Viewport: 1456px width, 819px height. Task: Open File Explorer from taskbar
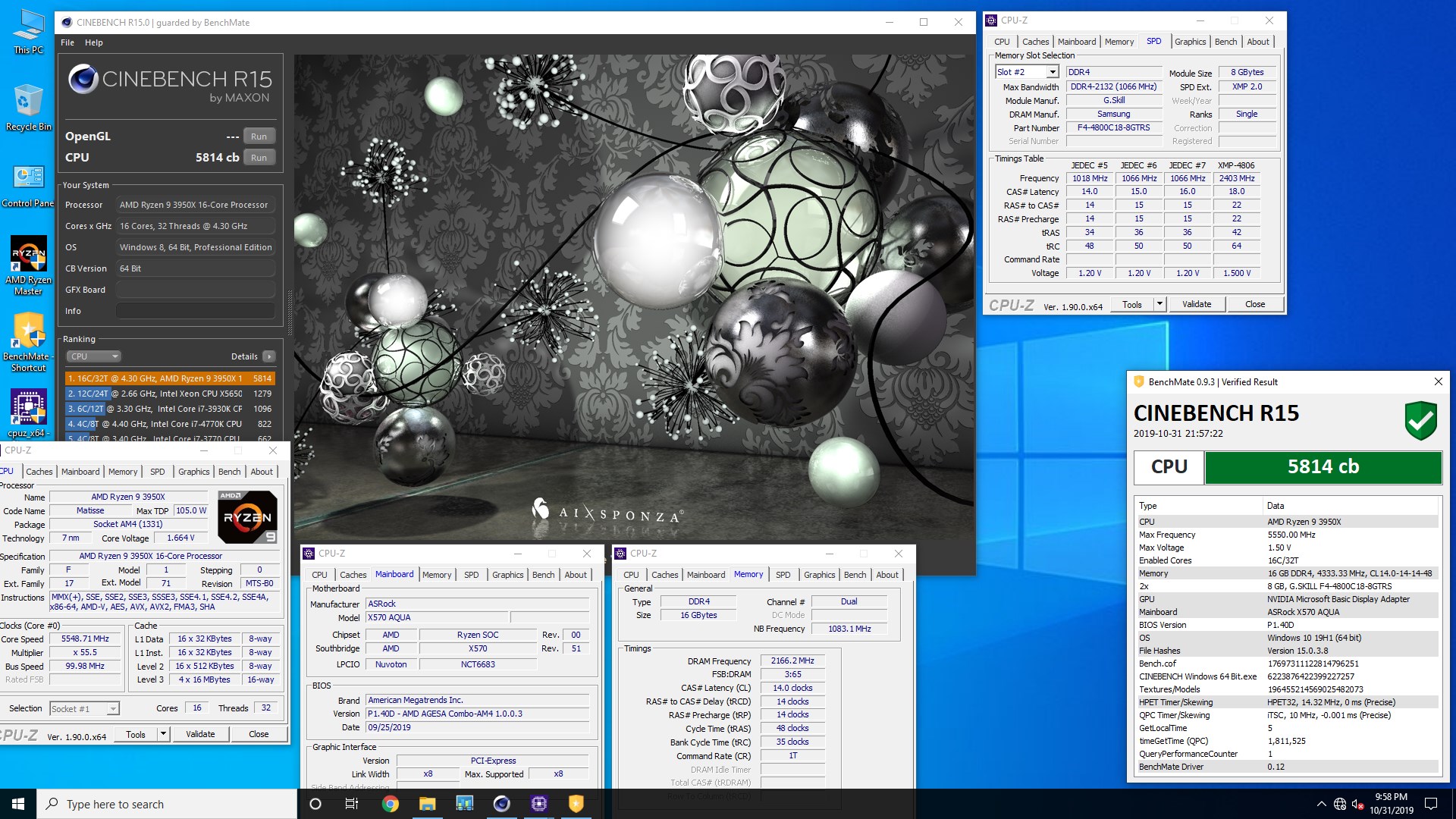click(x=427, y=804)
